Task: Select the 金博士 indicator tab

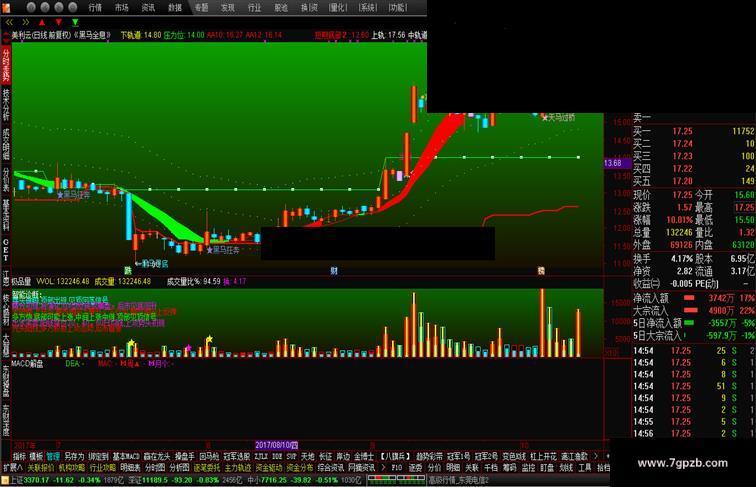Action: click(364, 456)
